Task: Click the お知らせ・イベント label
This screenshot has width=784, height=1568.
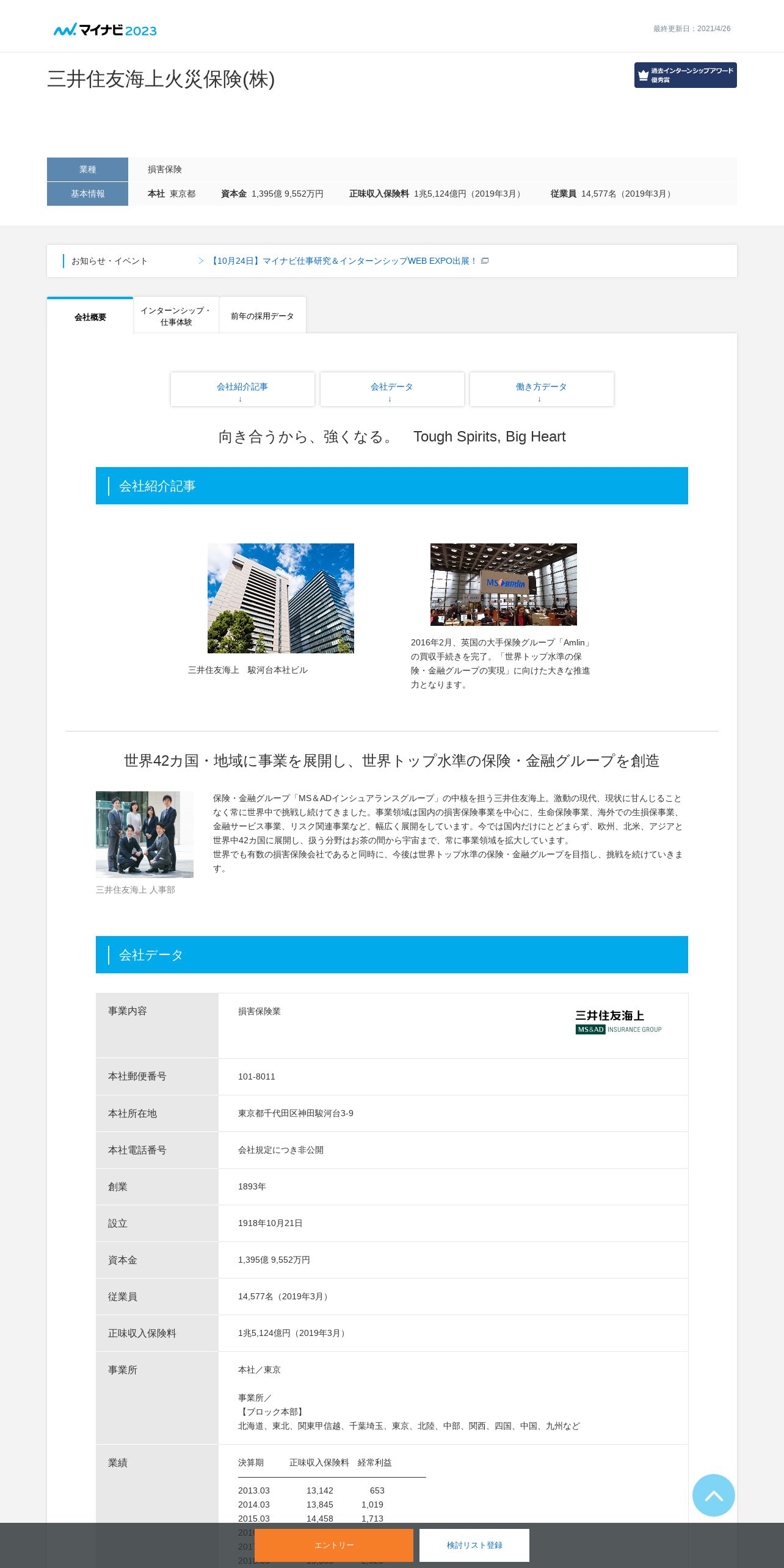Action: pyautogui.click(x=110, y=261)
